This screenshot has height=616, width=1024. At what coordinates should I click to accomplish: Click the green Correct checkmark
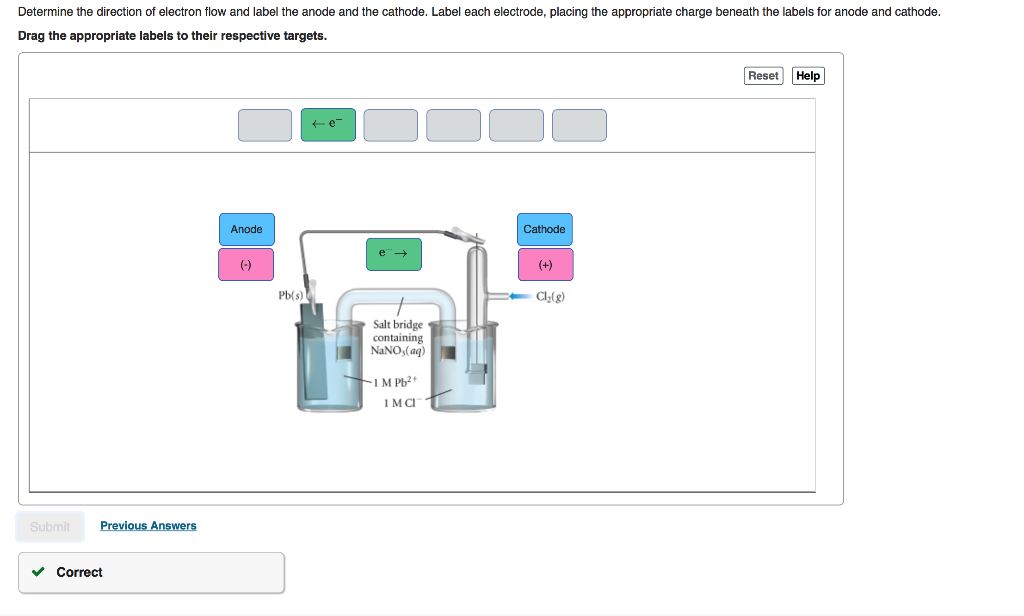(x=38, y=572)
